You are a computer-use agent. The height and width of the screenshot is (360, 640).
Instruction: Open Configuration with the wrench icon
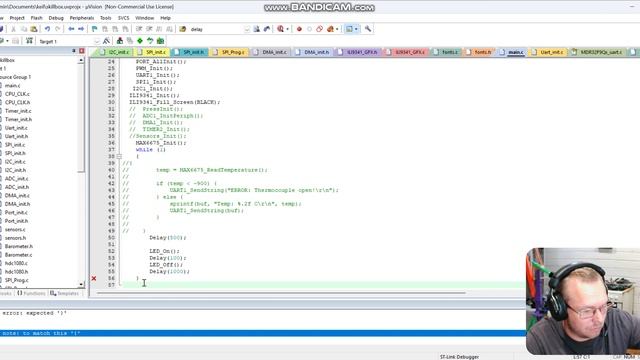(368, 29)
